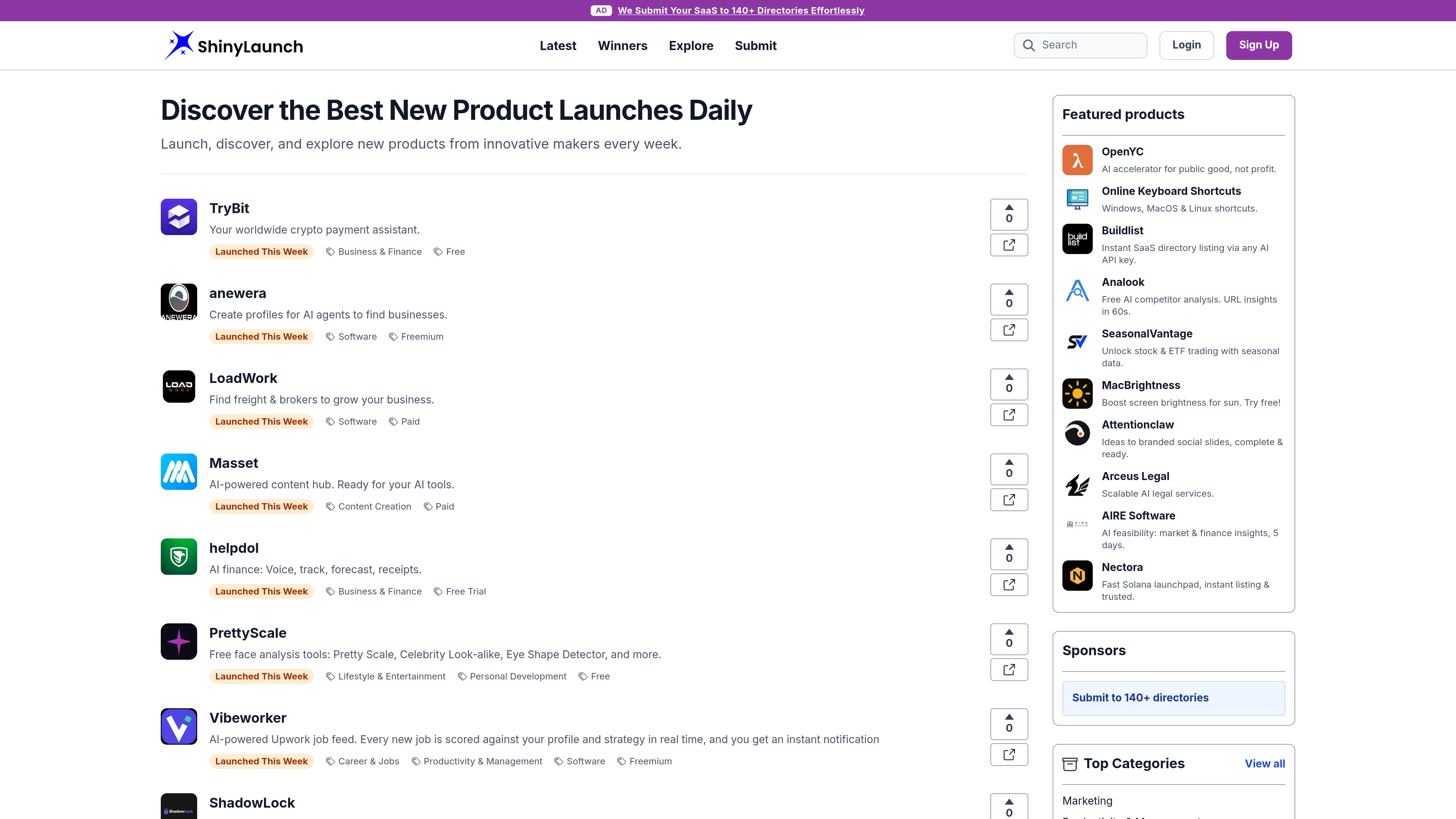Click Attentionclaw featured icon
The image size is (1456, 819).
point(1077,433)
